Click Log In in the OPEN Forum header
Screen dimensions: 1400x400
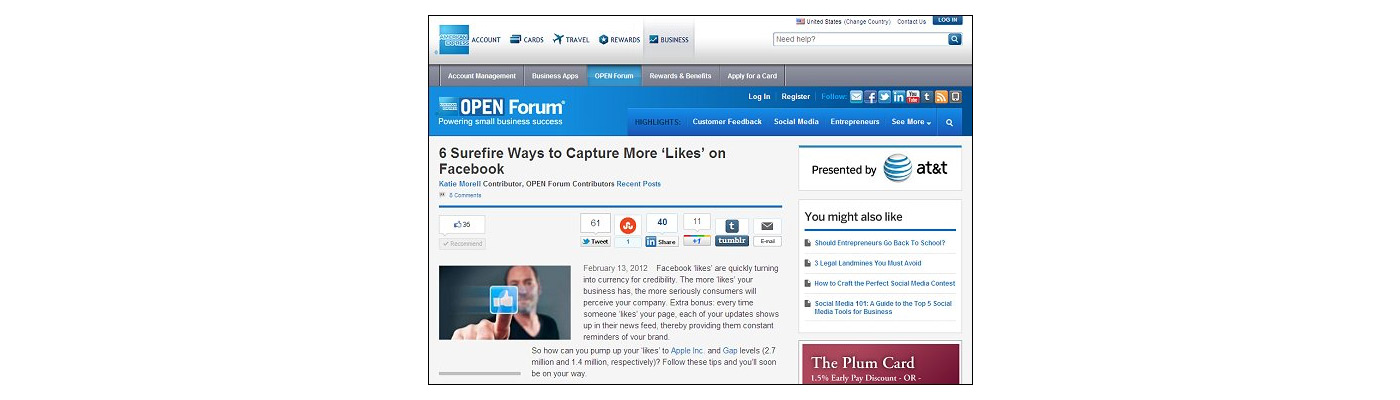759,97
